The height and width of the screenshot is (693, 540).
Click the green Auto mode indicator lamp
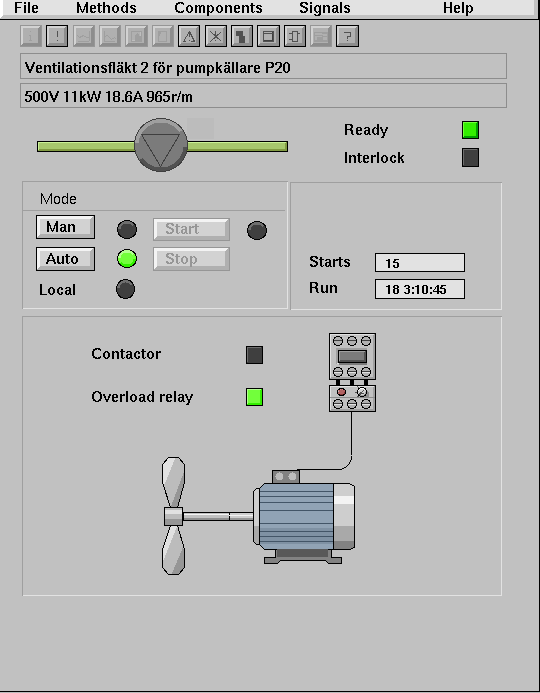coord(127,259)
